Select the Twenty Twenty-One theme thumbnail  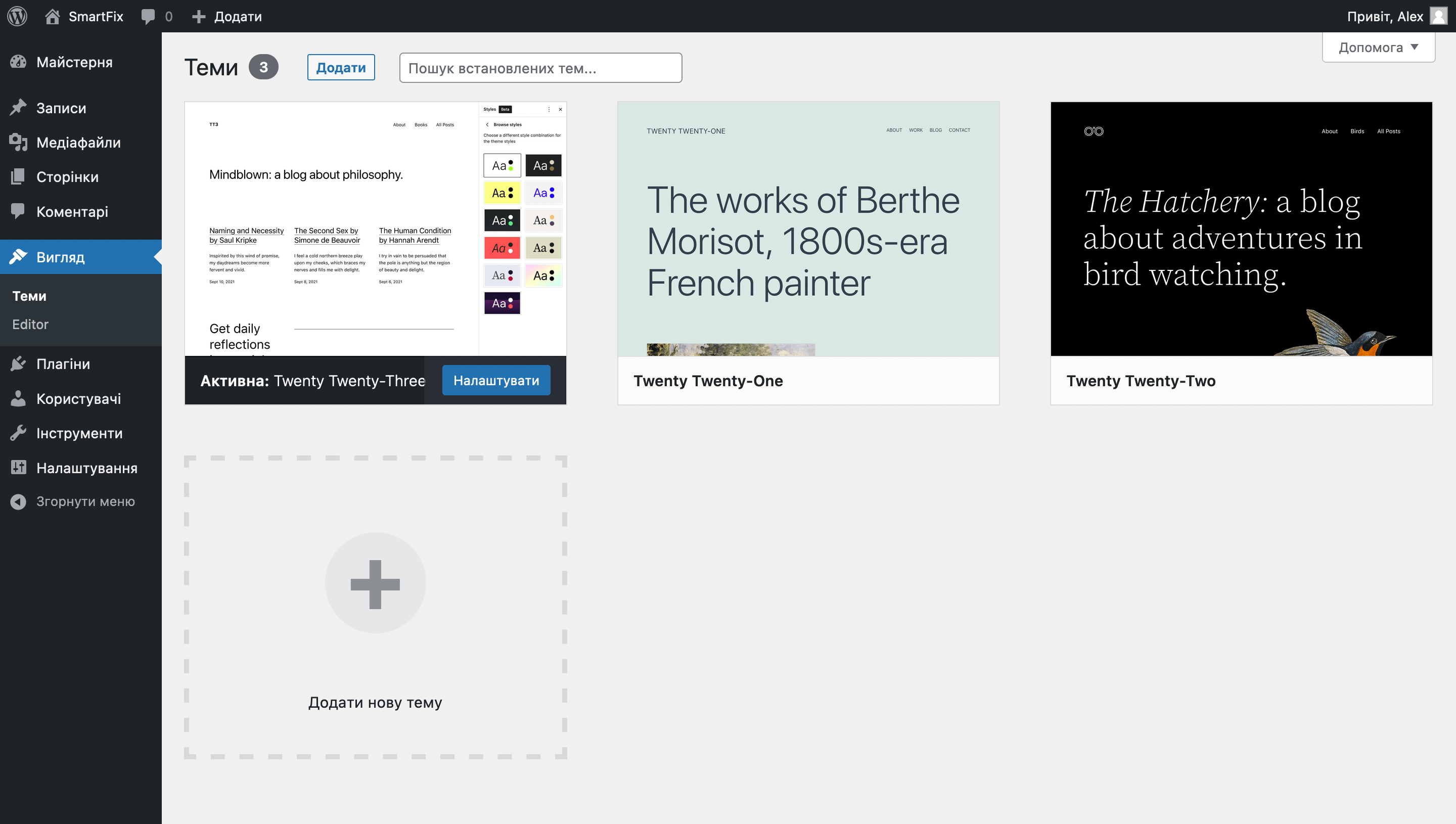(807, 228)
